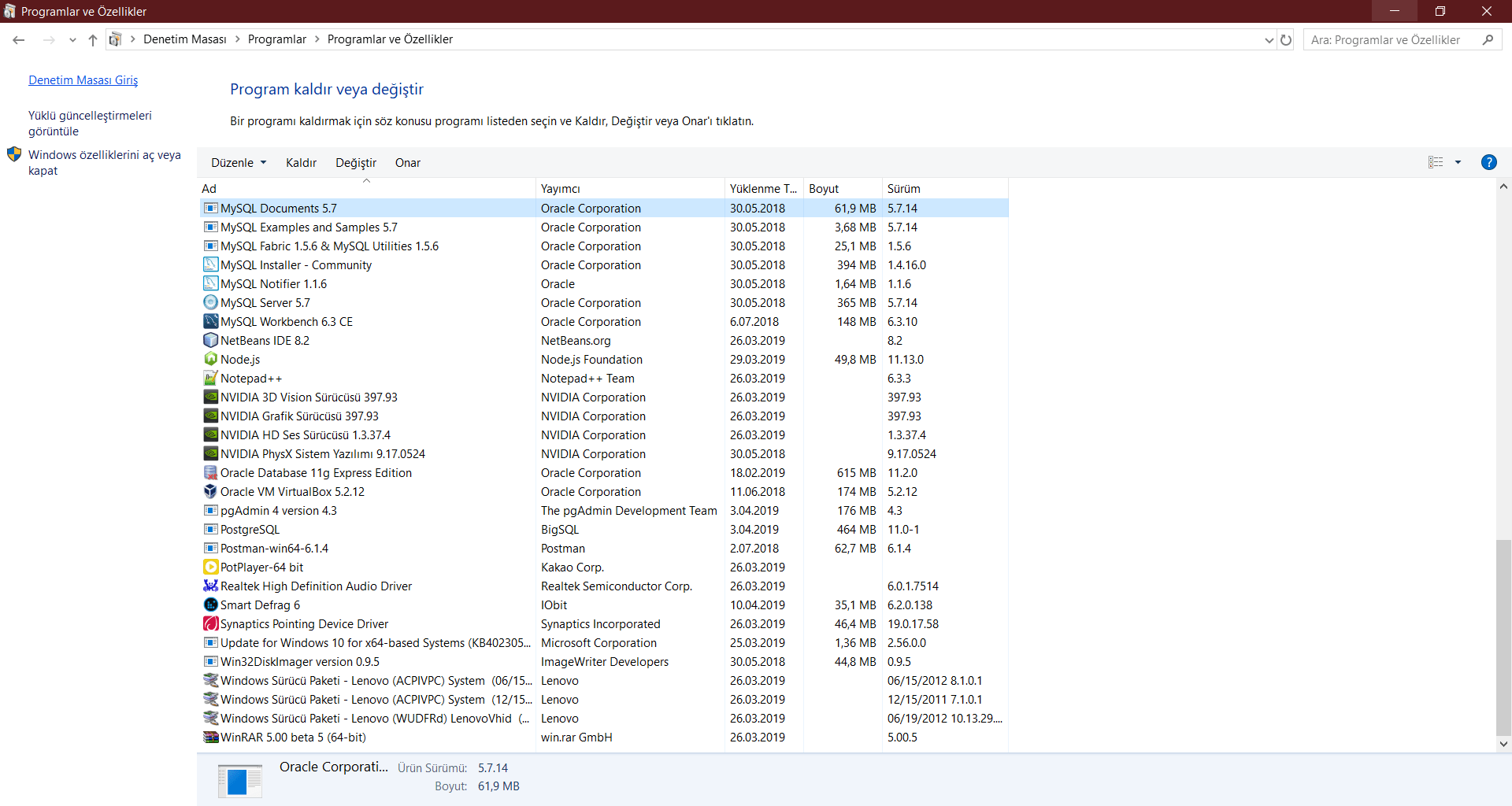This screenshot has height=806, width=1512.
Task: Click the NVIDIA 3D Vision Sürücüsü icon
Action: [210, 397]
